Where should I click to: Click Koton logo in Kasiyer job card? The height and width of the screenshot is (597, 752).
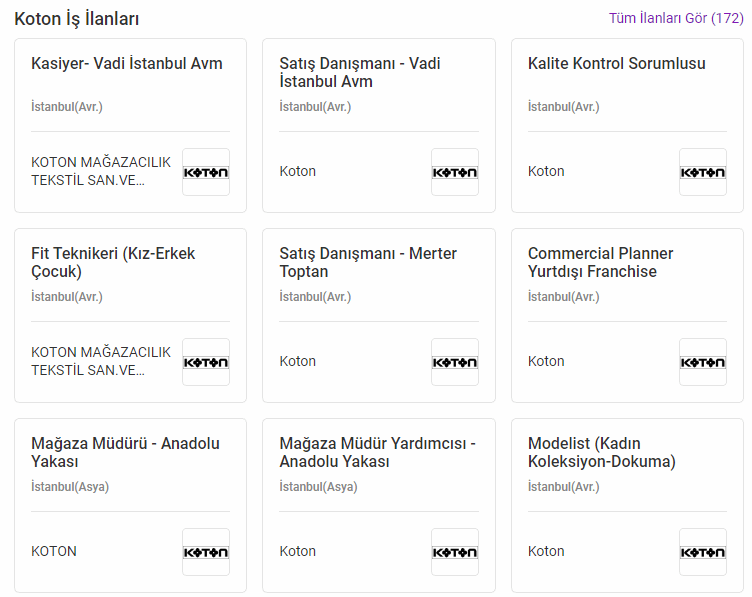pyautogui.click(x=206, y=172)
